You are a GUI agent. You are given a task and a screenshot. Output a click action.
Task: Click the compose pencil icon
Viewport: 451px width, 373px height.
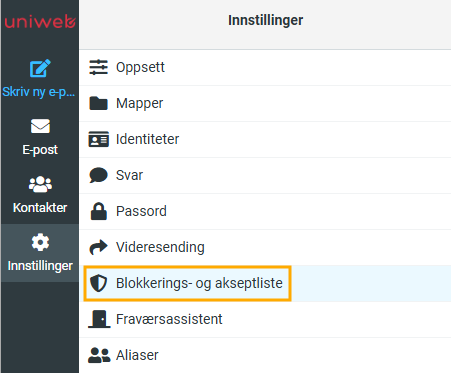[x=40, y=68]
